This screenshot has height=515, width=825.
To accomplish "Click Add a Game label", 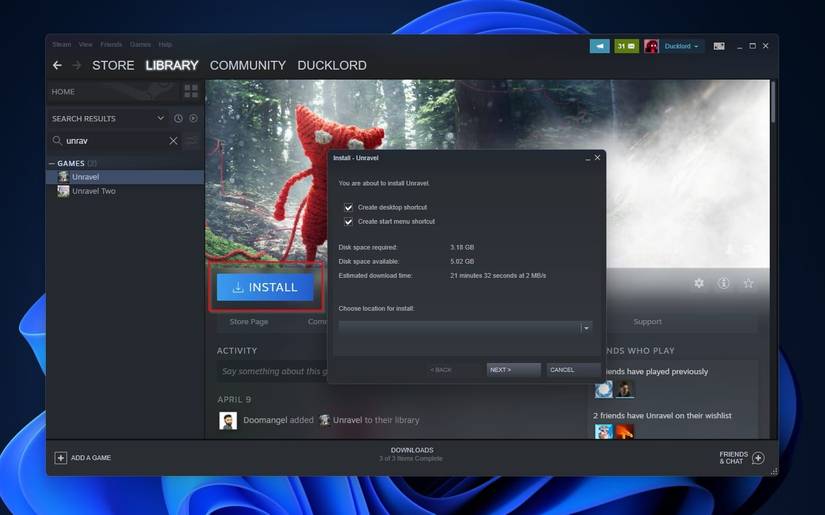I will pos(90,458).
